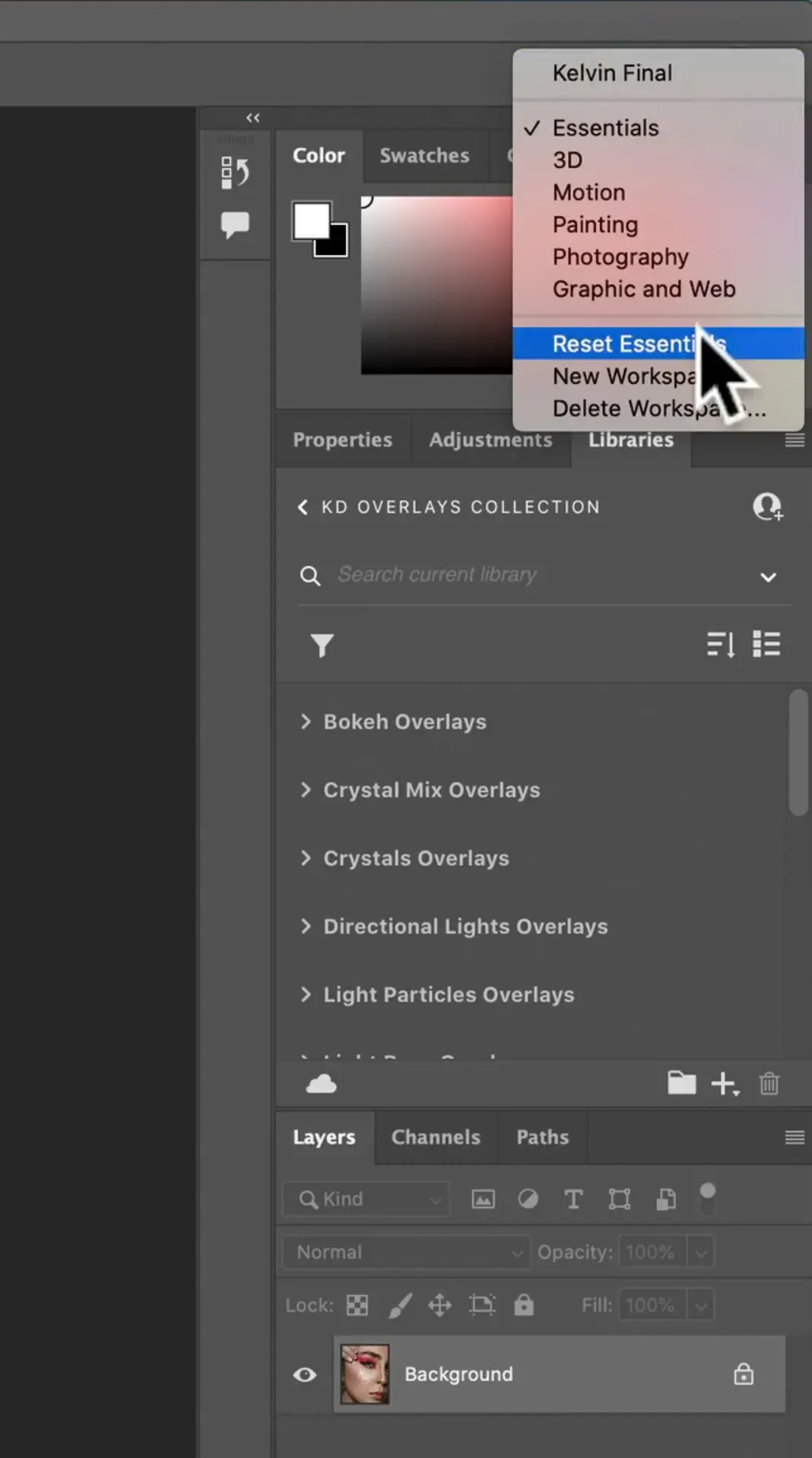Filter layers by adjustment layers icon
This screenshot has width=812, height=1458.
(528, 1199)
